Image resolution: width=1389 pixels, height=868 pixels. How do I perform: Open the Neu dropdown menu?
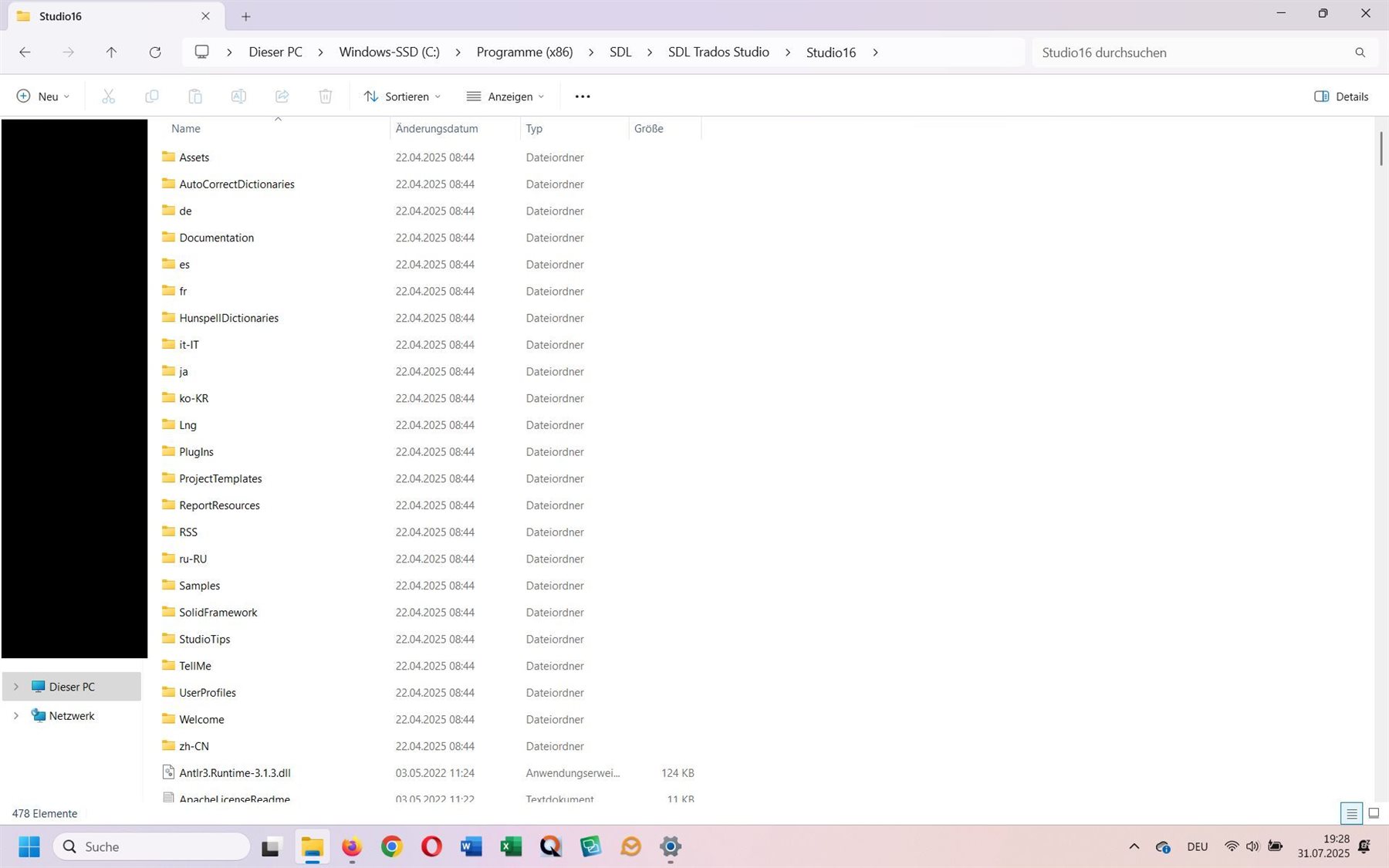click(x=42, y=96)
